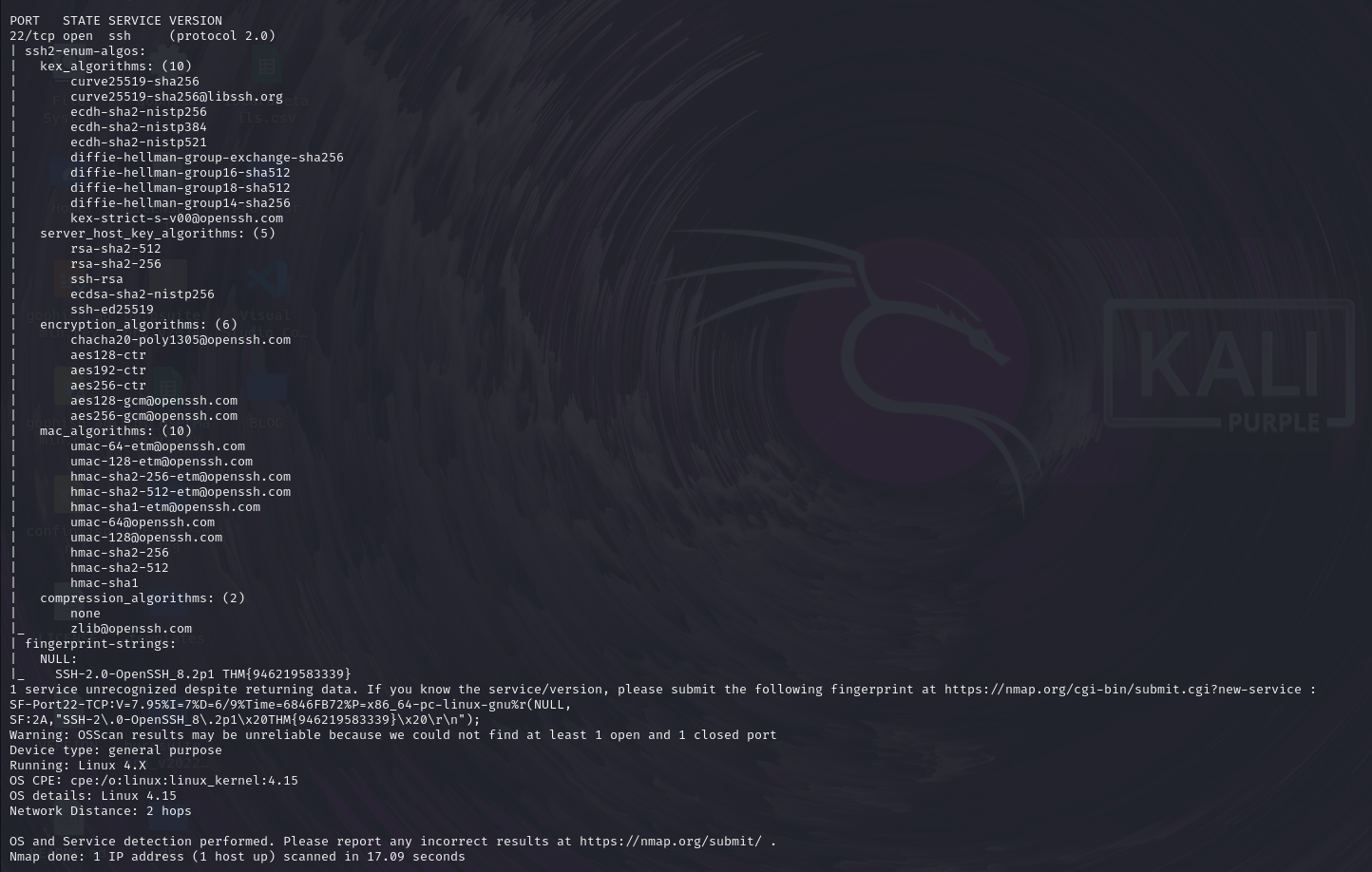Click 'Network Distance: 2 hops' line
This screenshot has width=1372, height=872.
101,811
